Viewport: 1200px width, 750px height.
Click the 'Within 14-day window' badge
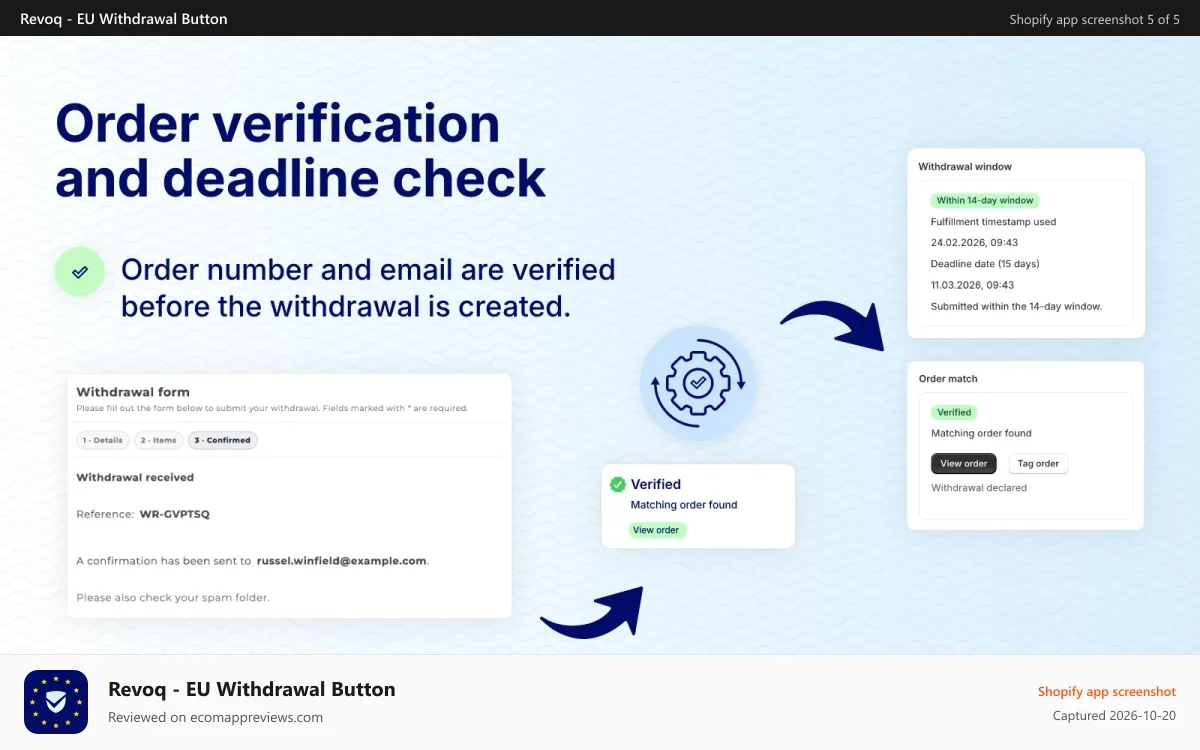(x=985, y=200)
